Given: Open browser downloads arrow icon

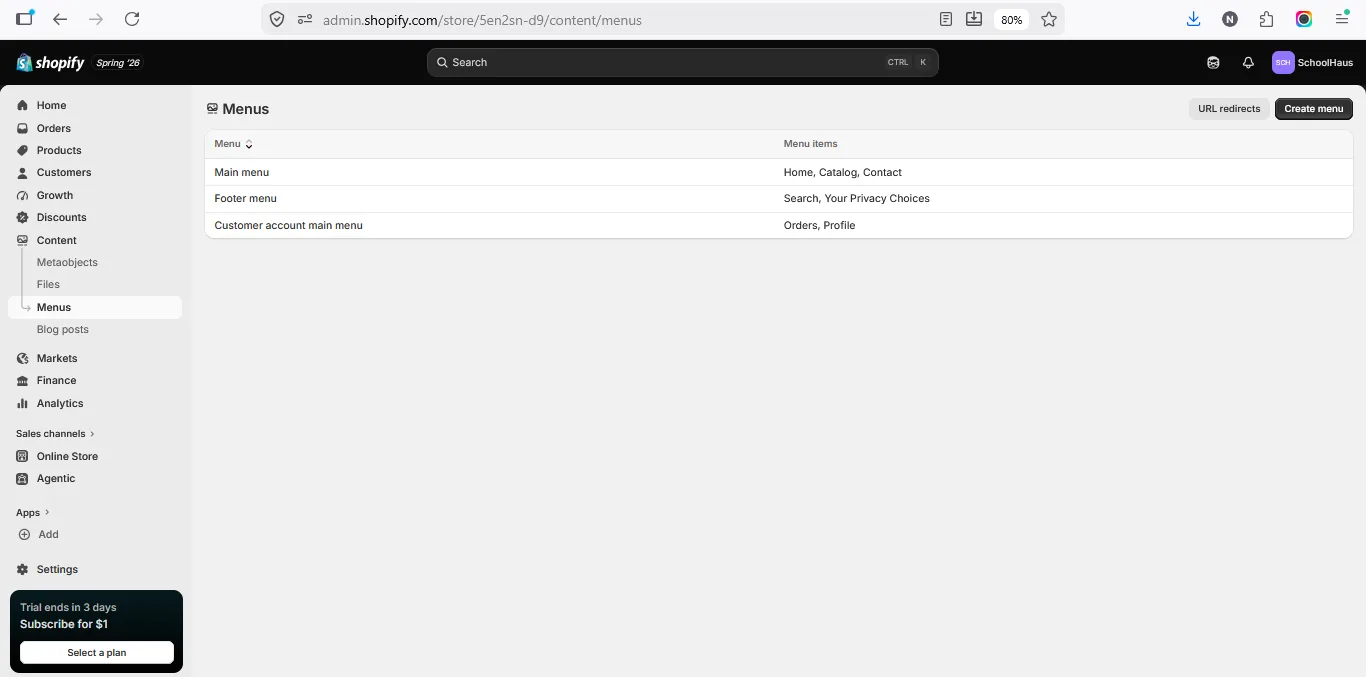Looking at the screenshot, I should 1193,19.
